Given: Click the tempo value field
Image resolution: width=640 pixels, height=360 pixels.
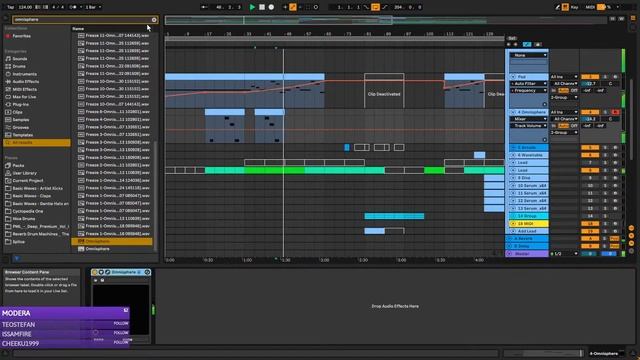Looking at the screenshot, I should (25, 7).
